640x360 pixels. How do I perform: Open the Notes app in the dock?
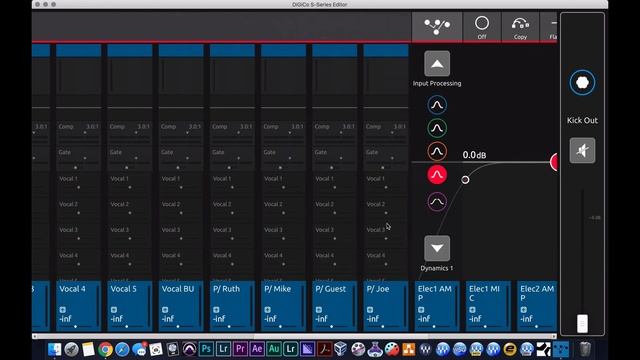pos(88,349)
